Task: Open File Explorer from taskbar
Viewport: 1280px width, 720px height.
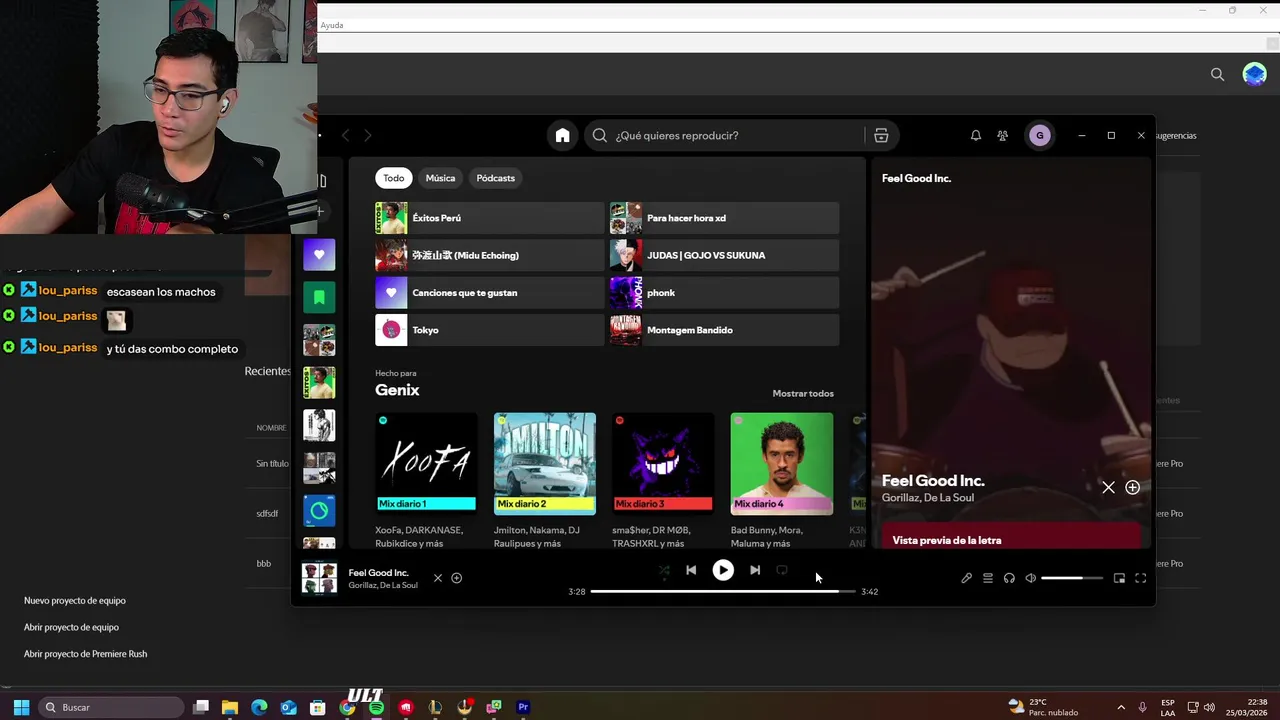Action: 230,707
